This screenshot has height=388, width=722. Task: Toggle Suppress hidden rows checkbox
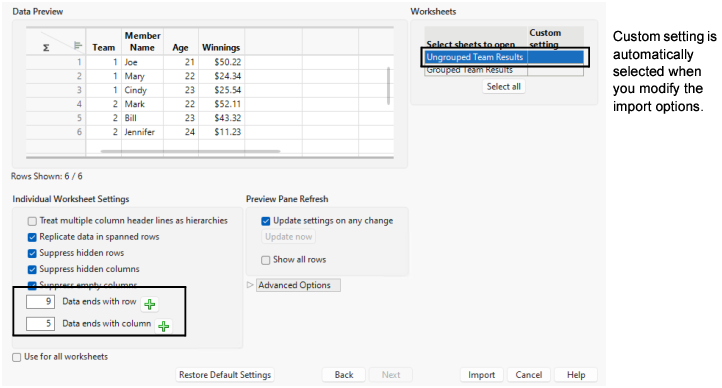click(x=32, y=254)
